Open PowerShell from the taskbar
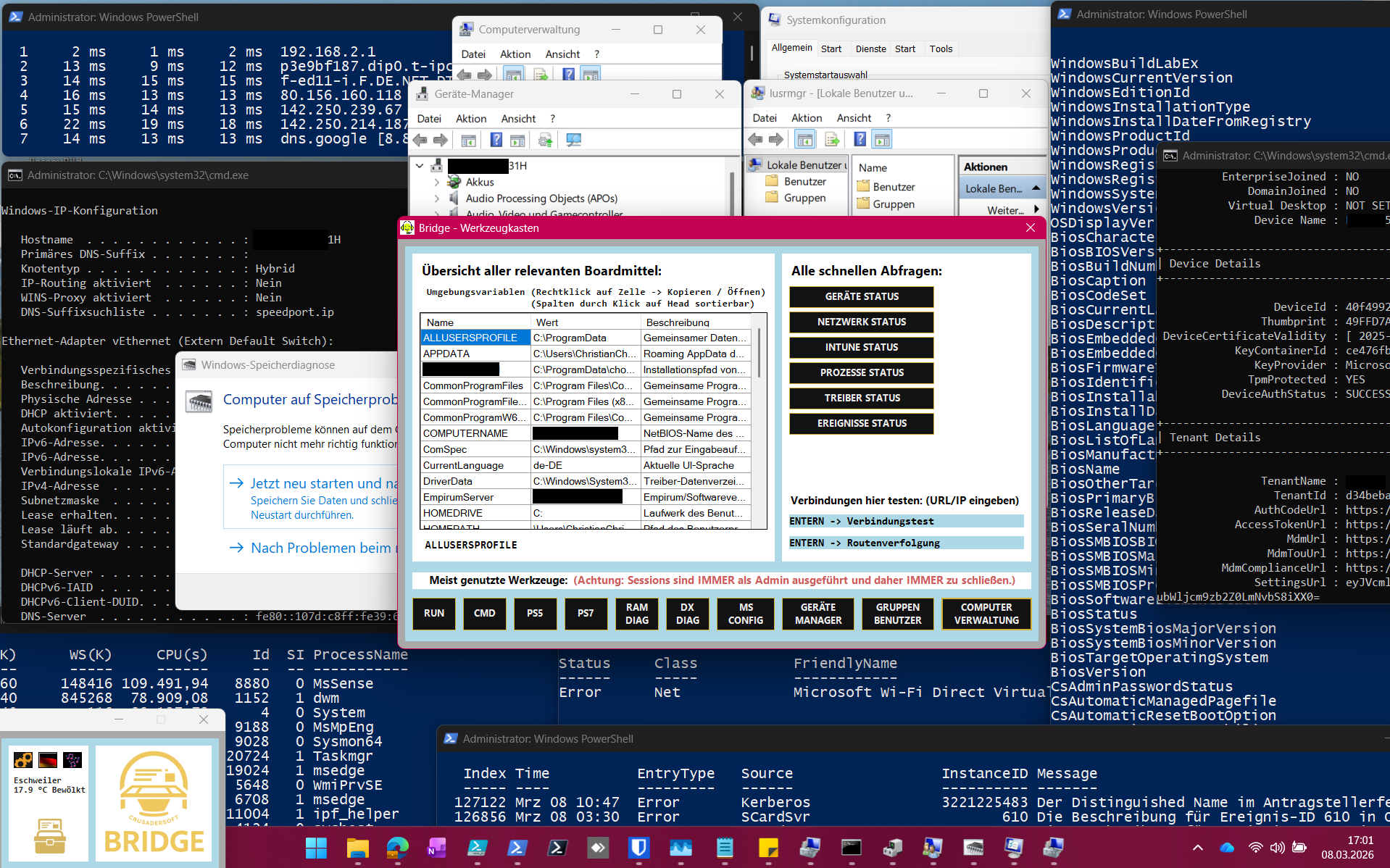 (x=517, y=848)
